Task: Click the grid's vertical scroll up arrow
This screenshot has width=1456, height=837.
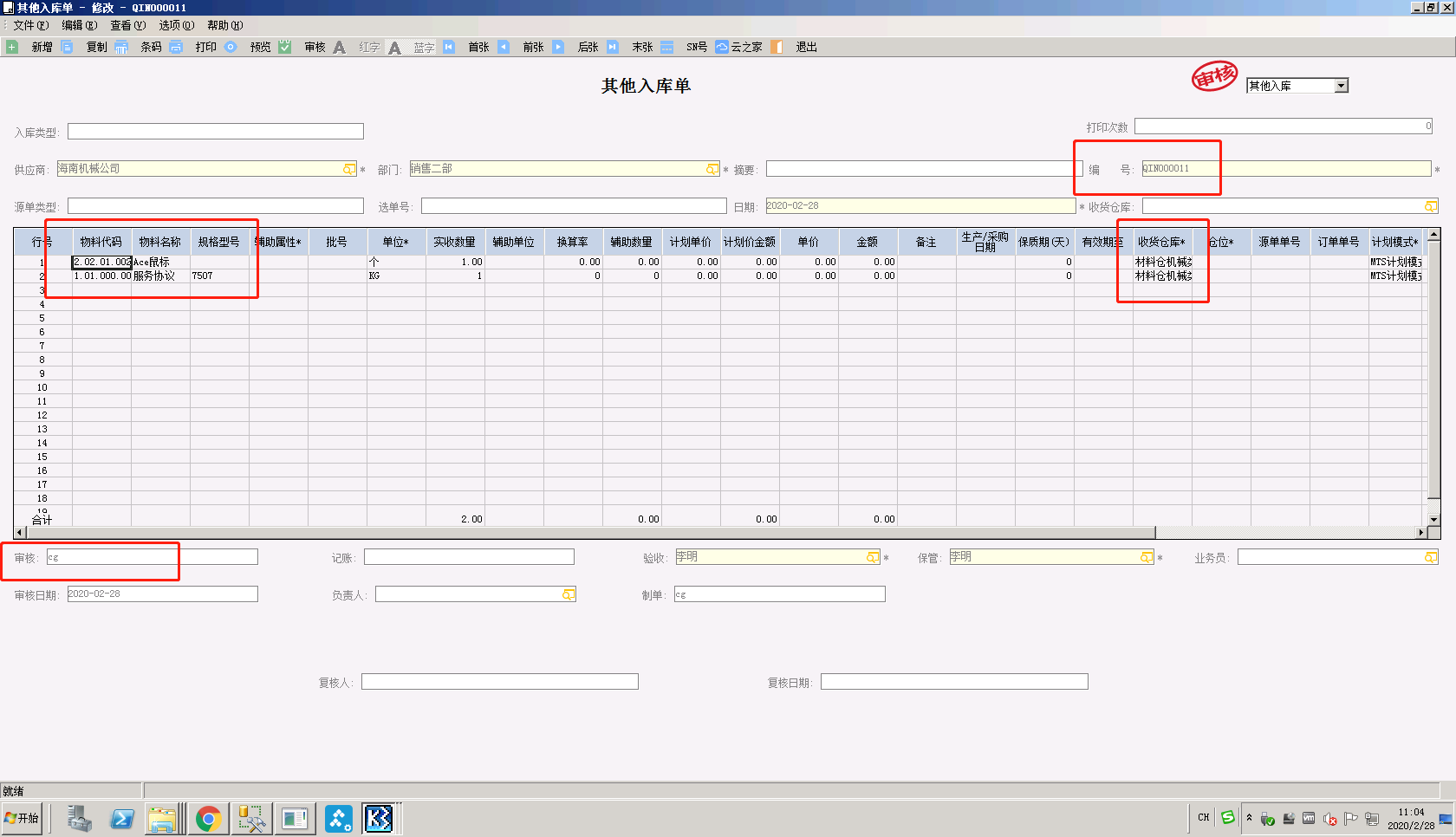Action: click(1433, 235)
